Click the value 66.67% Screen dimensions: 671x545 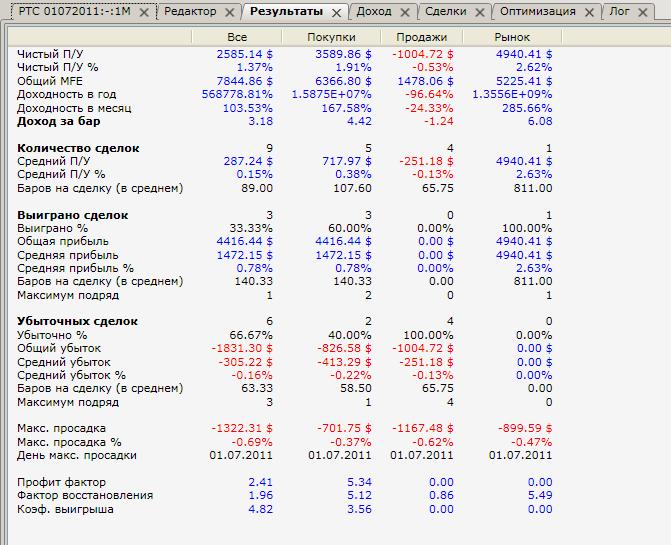[x=251, y=335]
